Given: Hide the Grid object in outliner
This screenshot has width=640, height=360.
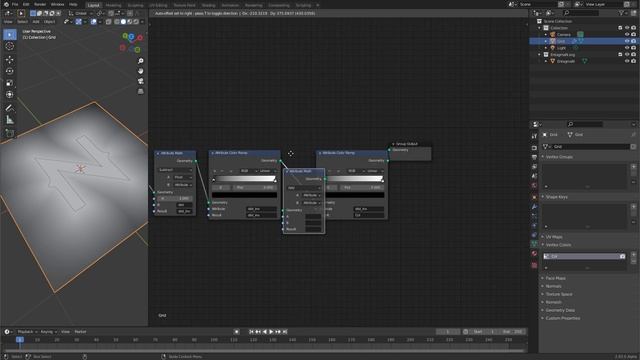Looking at the screenshot, I should coord(627,41).
